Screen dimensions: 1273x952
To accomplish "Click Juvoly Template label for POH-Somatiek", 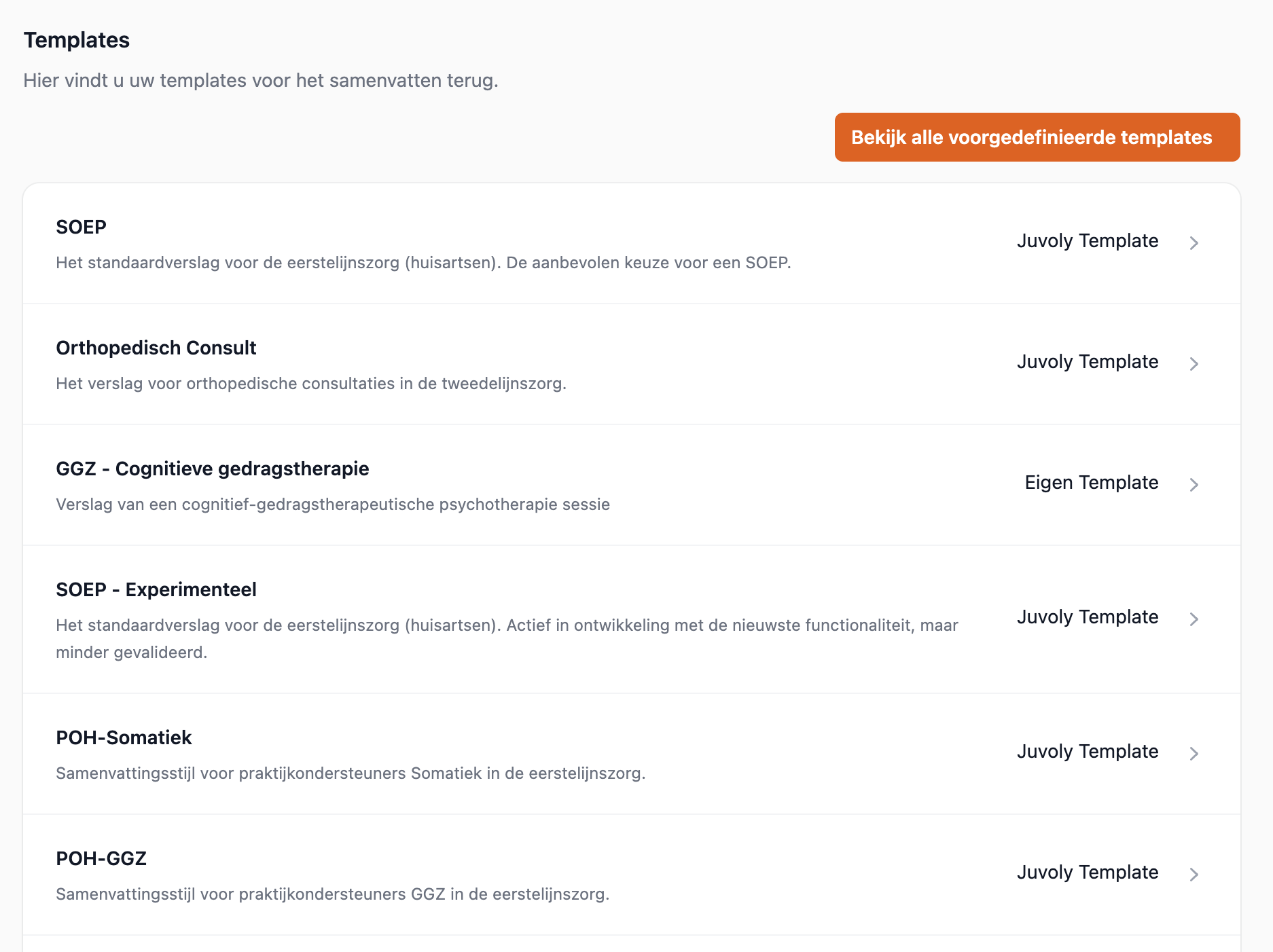I will pos(1087,751).
